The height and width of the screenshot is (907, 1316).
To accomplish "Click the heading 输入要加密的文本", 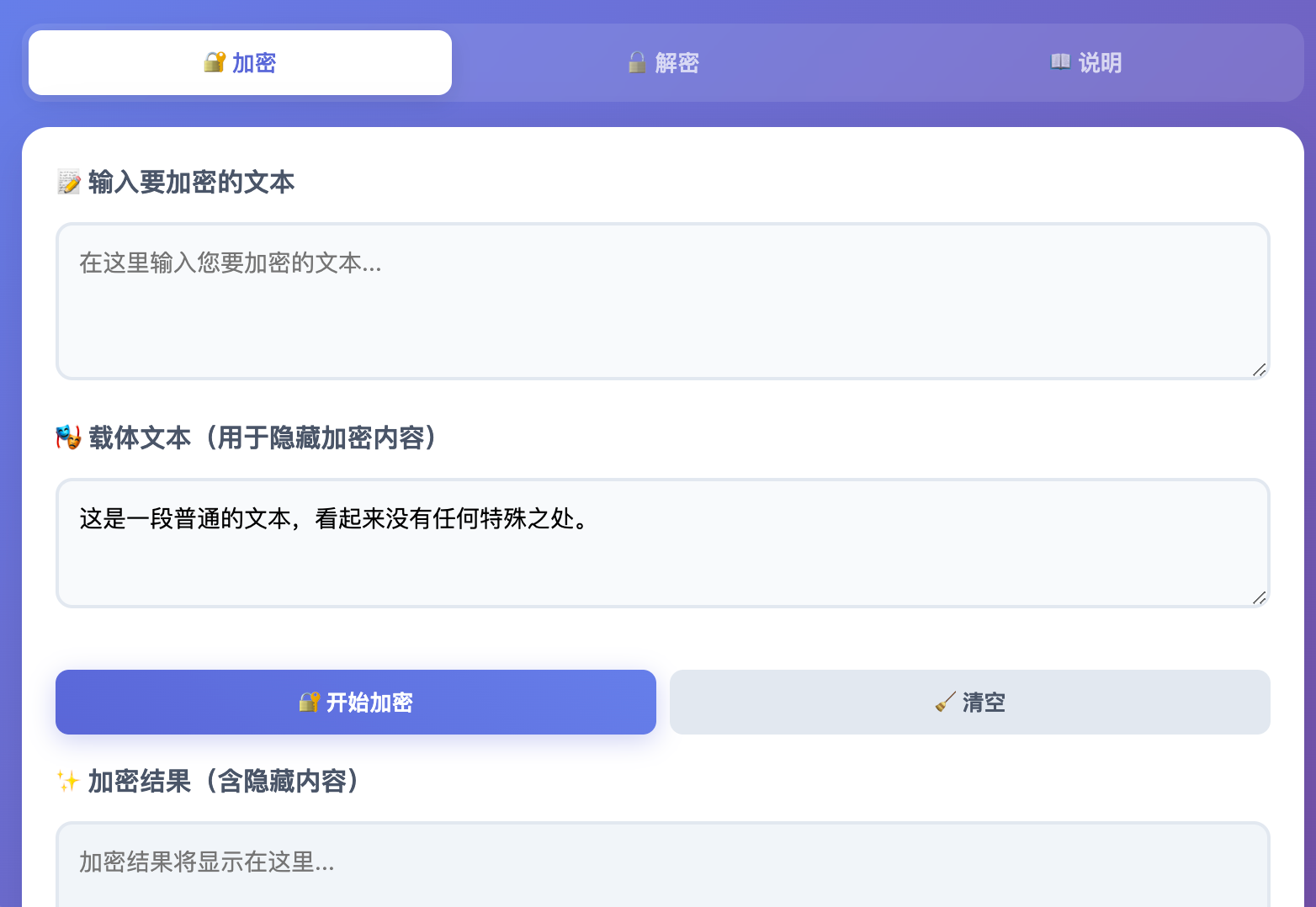I will point(192,182).
